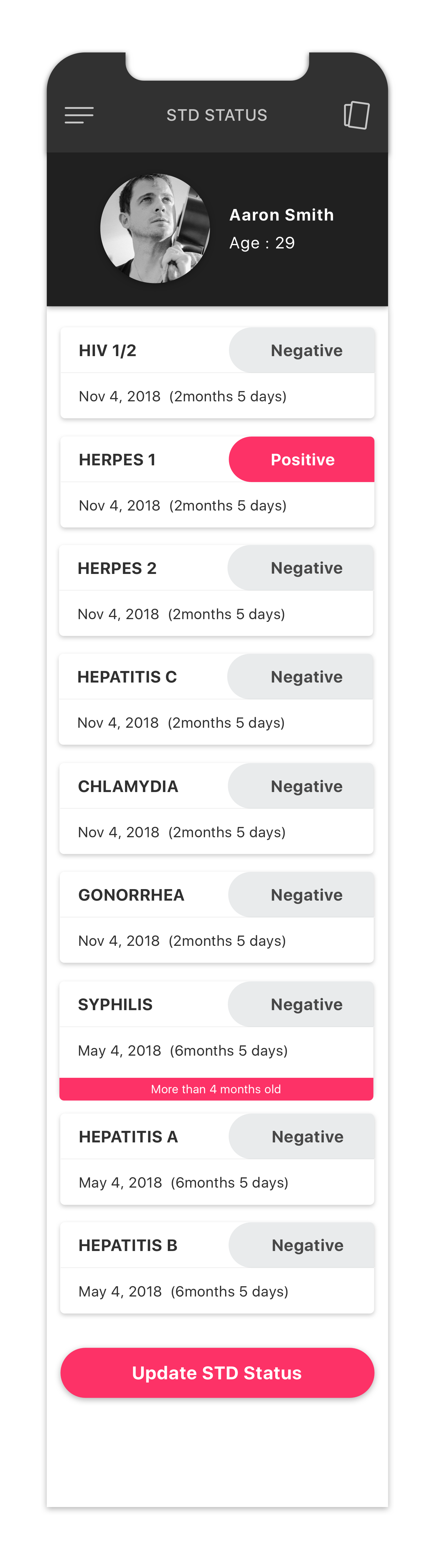Open the HEPATITIS C test card
The height and width of the screenshot is (1568, 435).
pyautogui.click(x=216, y=700)
